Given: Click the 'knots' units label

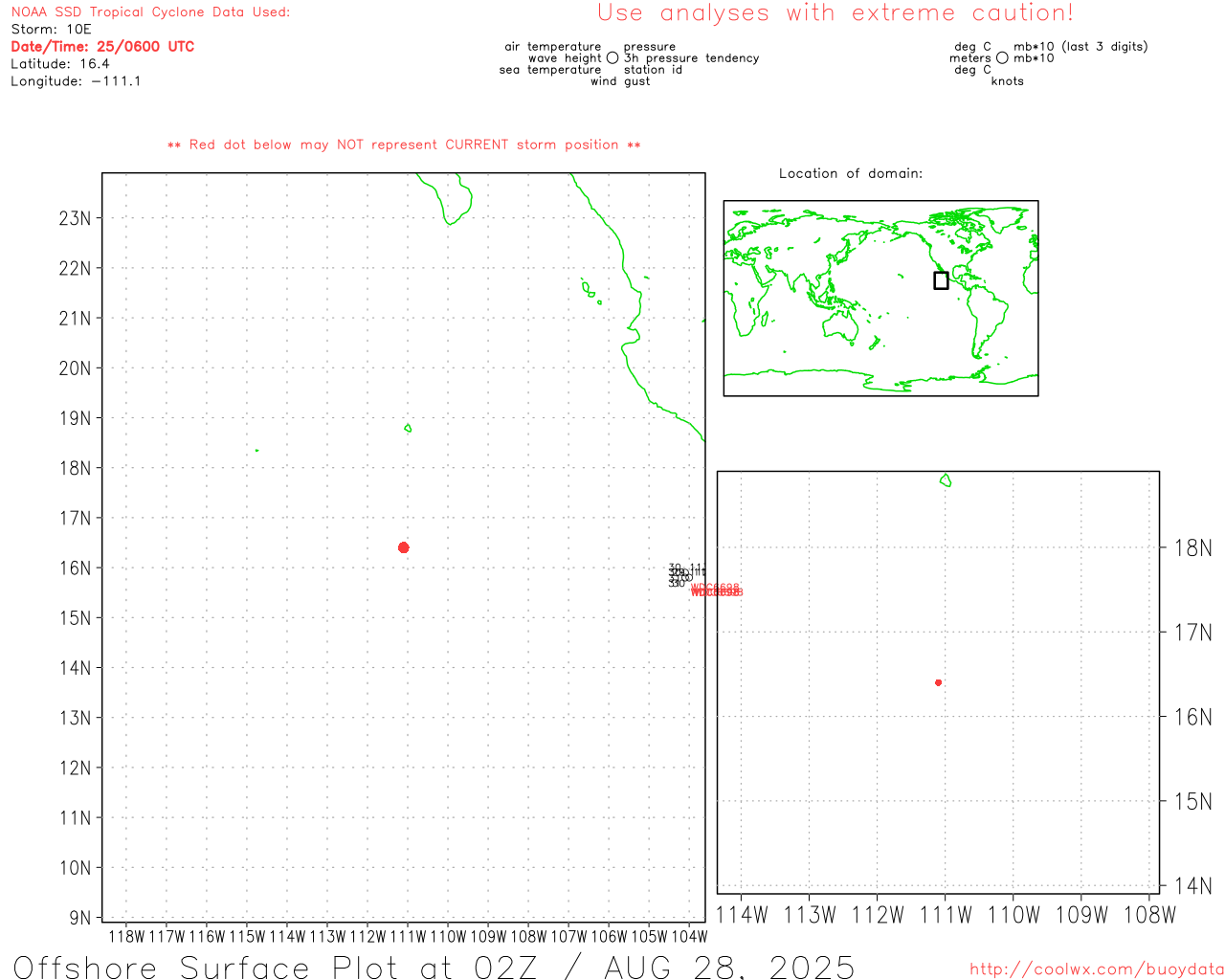Looking at the screenshot, I should tap(1008, 81).
